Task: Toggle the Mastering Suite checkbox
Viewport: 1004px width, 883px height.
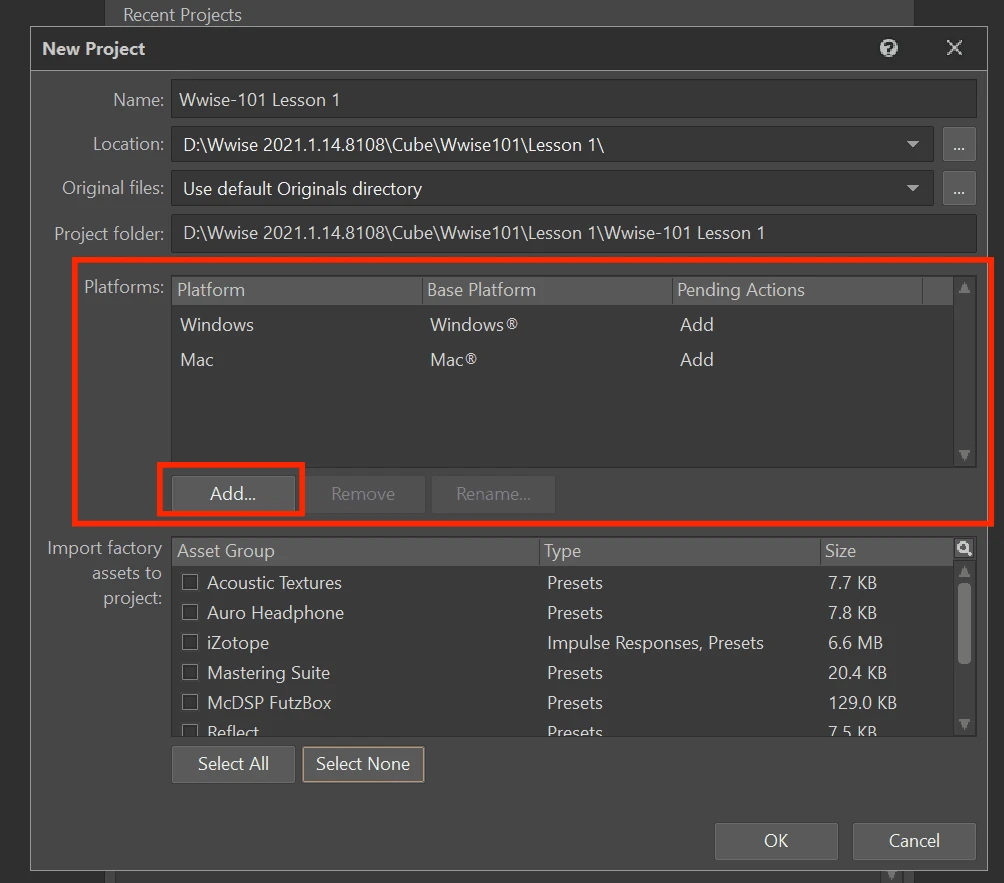Action: coord(190,672)
